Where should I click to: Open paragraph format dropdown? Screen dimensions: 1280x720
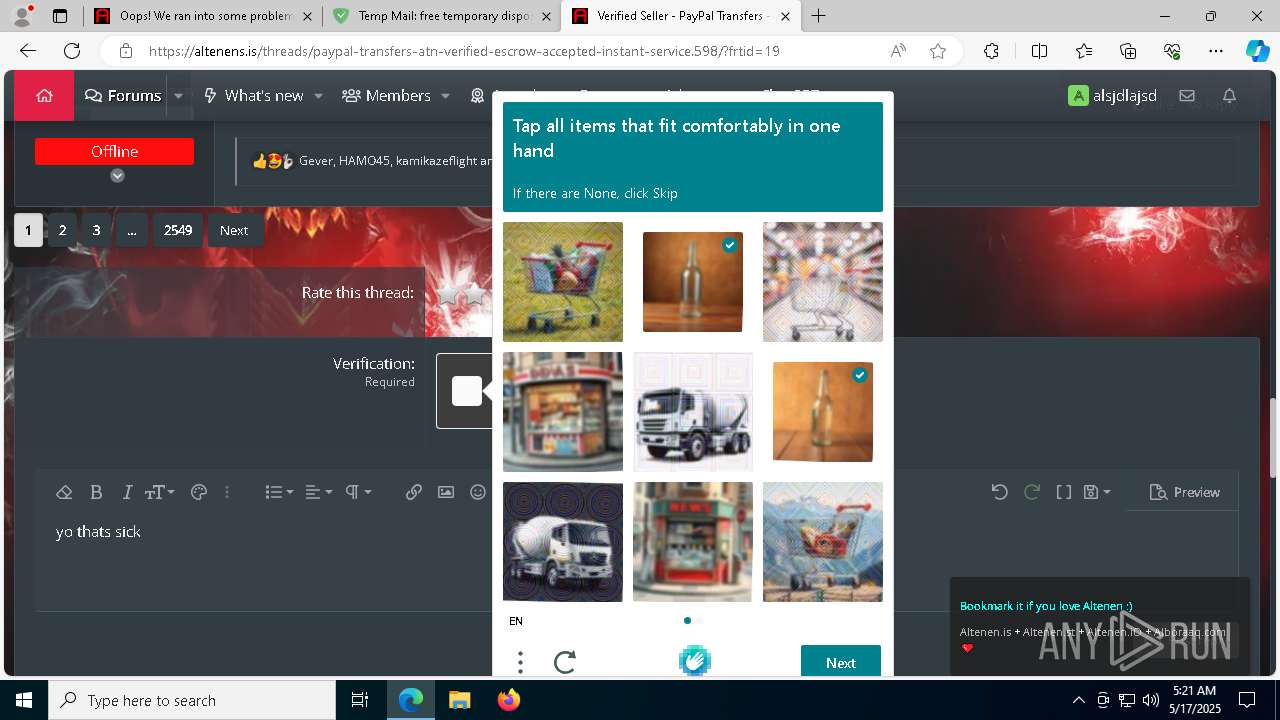pos(358,492)
